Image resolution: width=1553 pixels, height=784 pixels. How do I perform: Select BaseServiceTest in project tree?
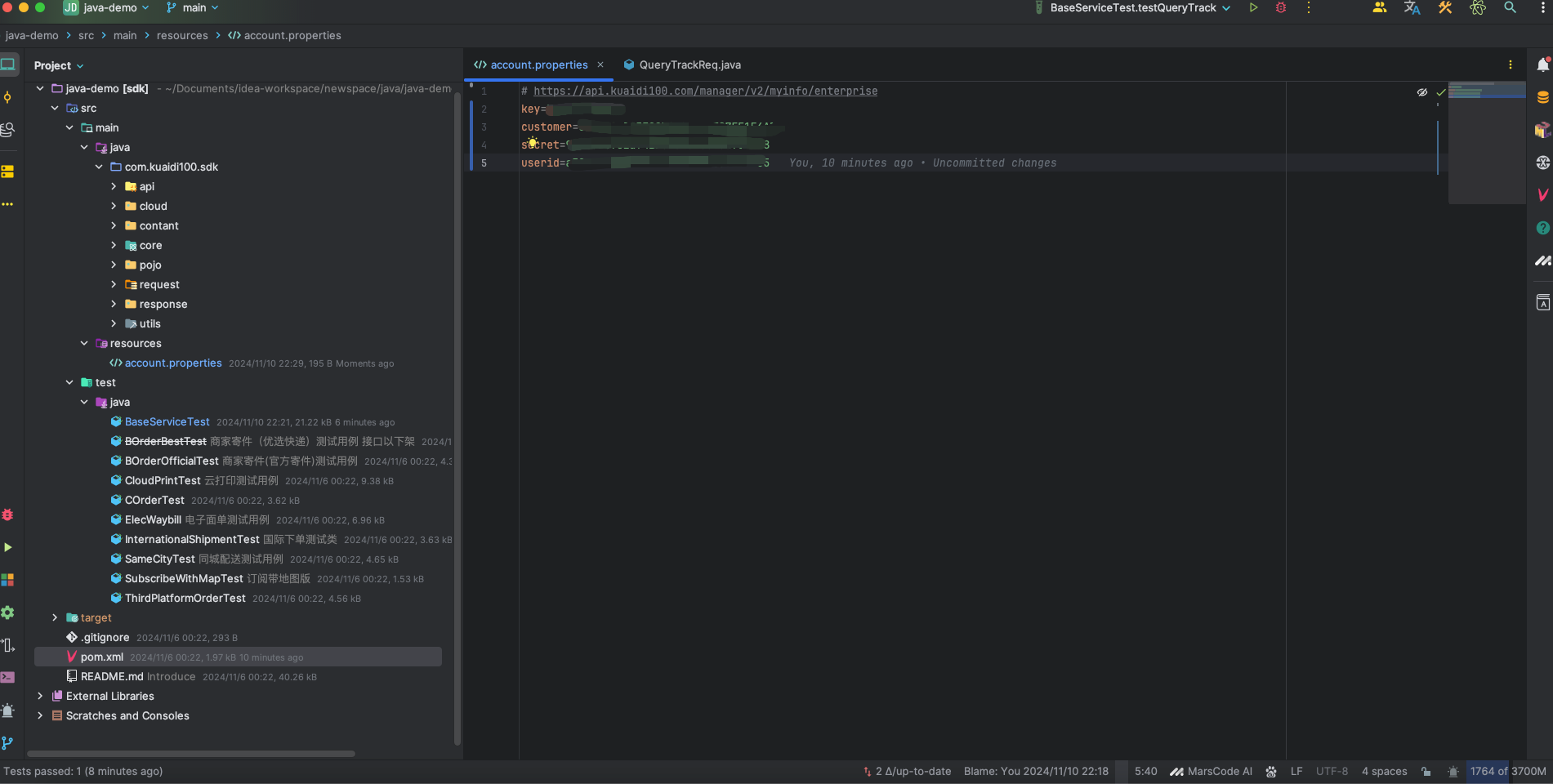click(x=167, y=421)
